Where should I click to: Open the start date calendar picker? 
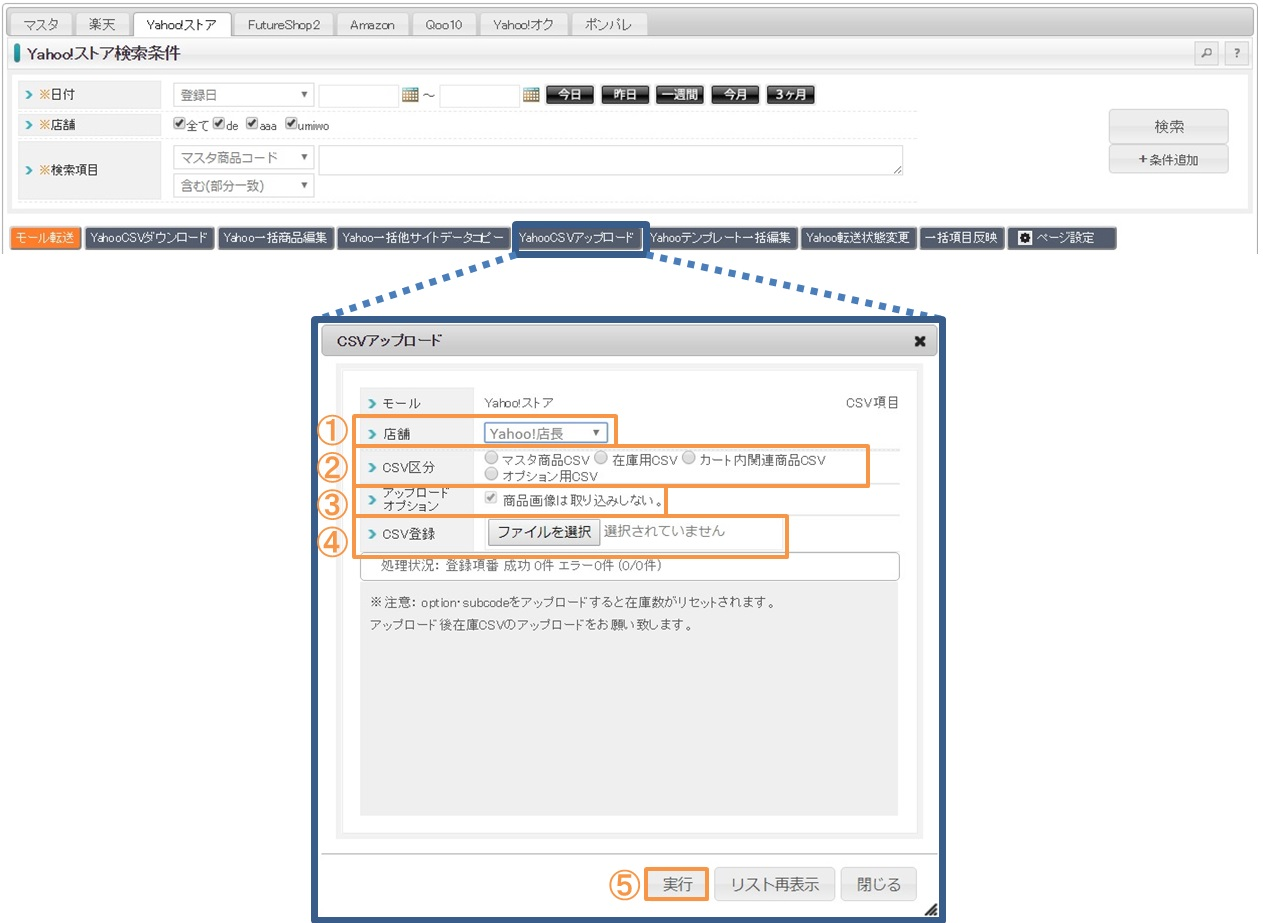[x=409, y=95]
